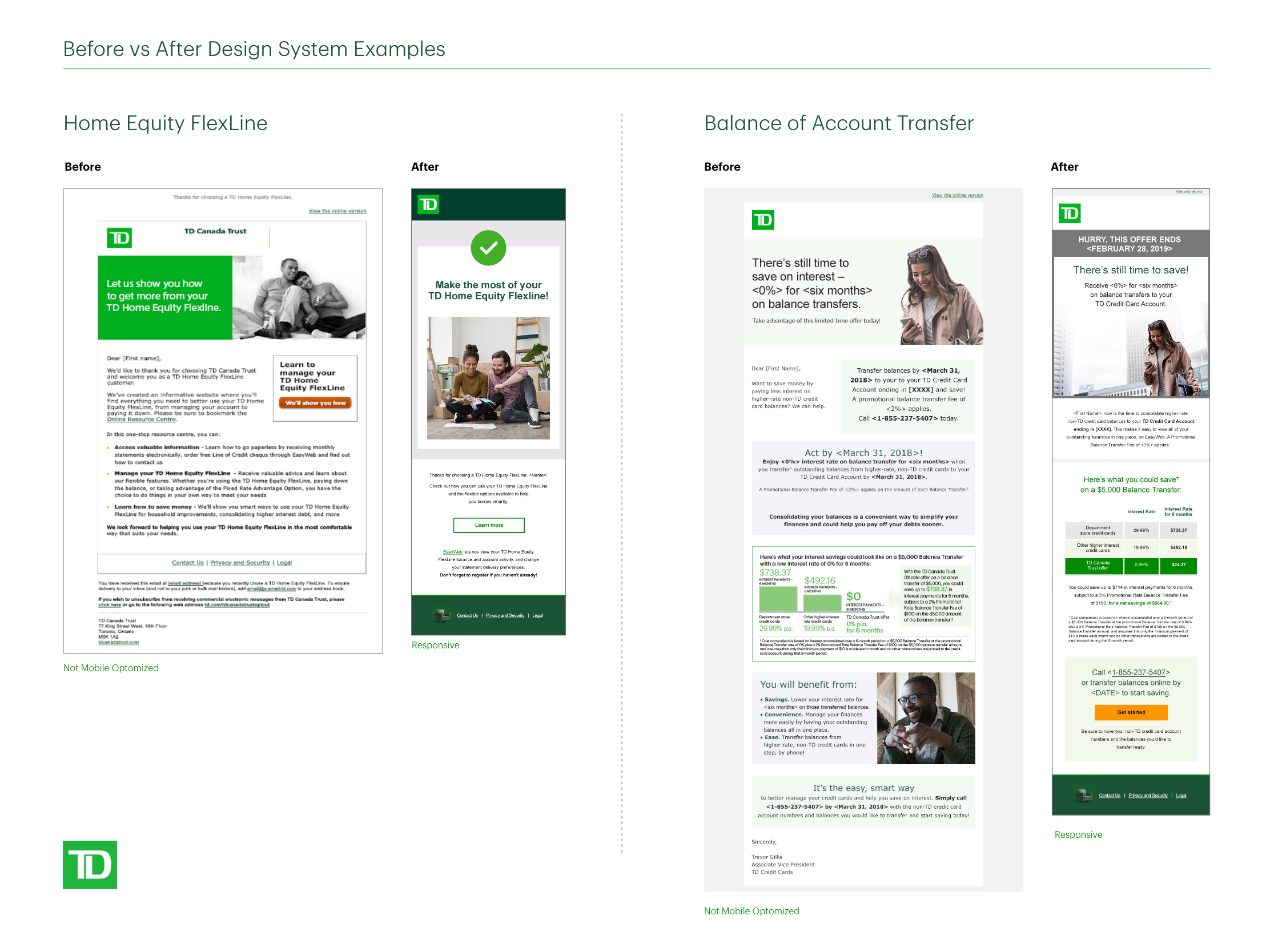
Task: Open View the online version link in FlexLine
Action: click(x=337, y=211)
